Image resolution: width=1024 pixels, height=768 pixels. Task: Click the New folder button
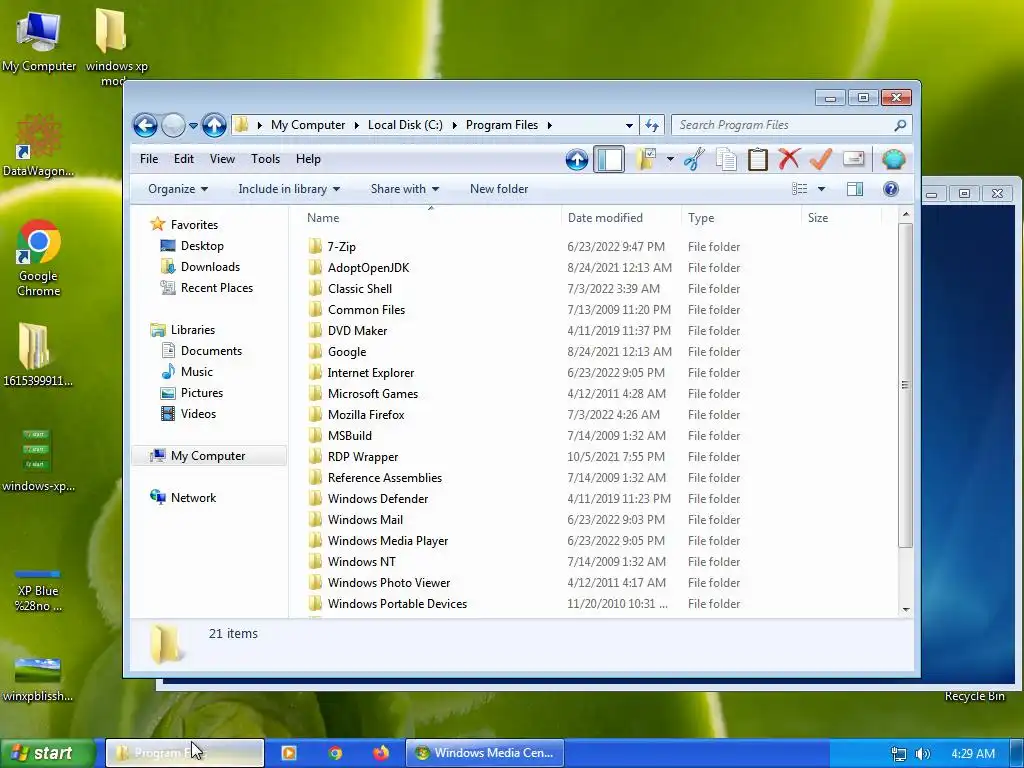499,189
